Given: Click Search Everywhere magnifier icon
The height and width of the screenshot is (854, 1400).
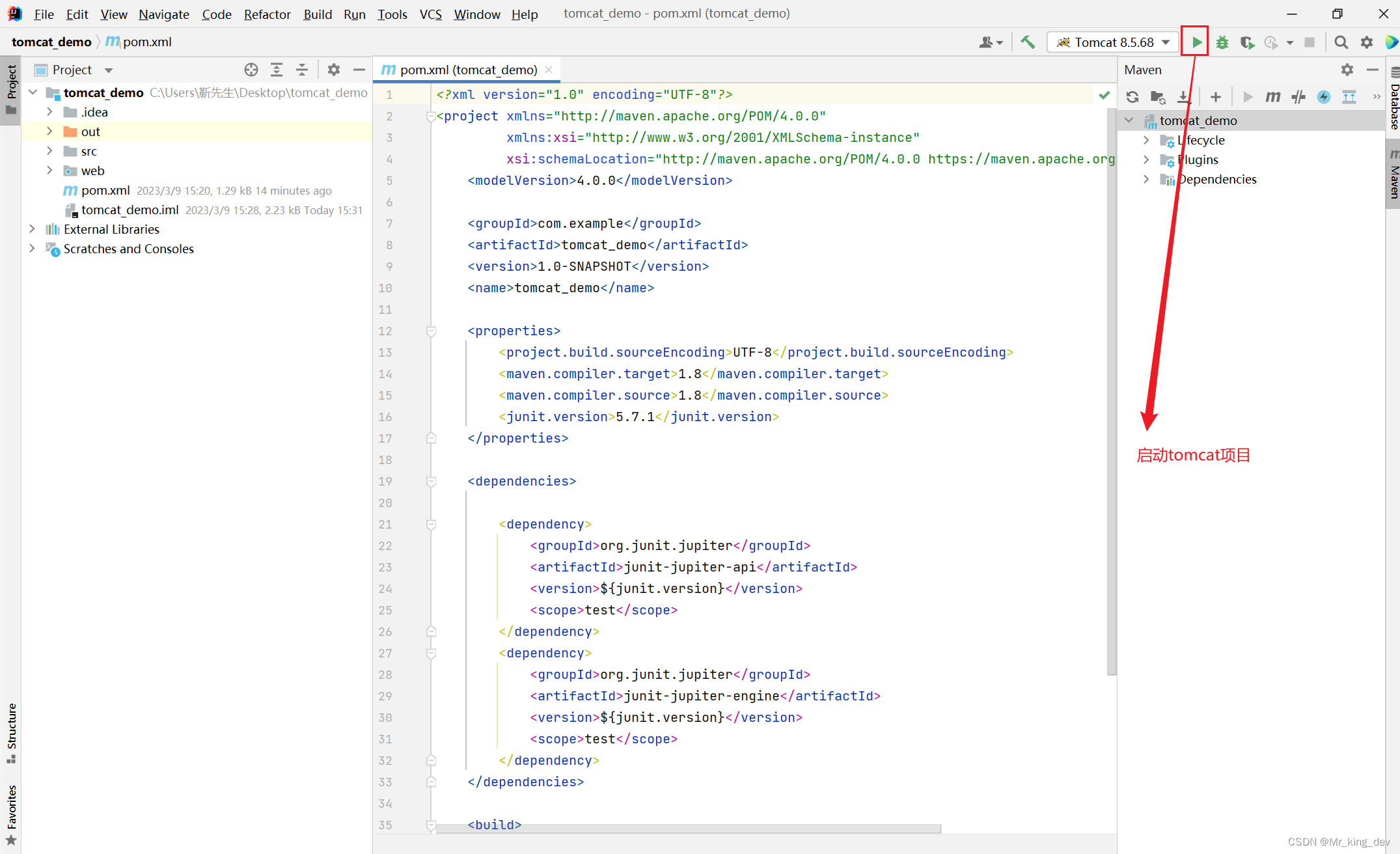Looking at the screenshot, I should click(1341, 42).
